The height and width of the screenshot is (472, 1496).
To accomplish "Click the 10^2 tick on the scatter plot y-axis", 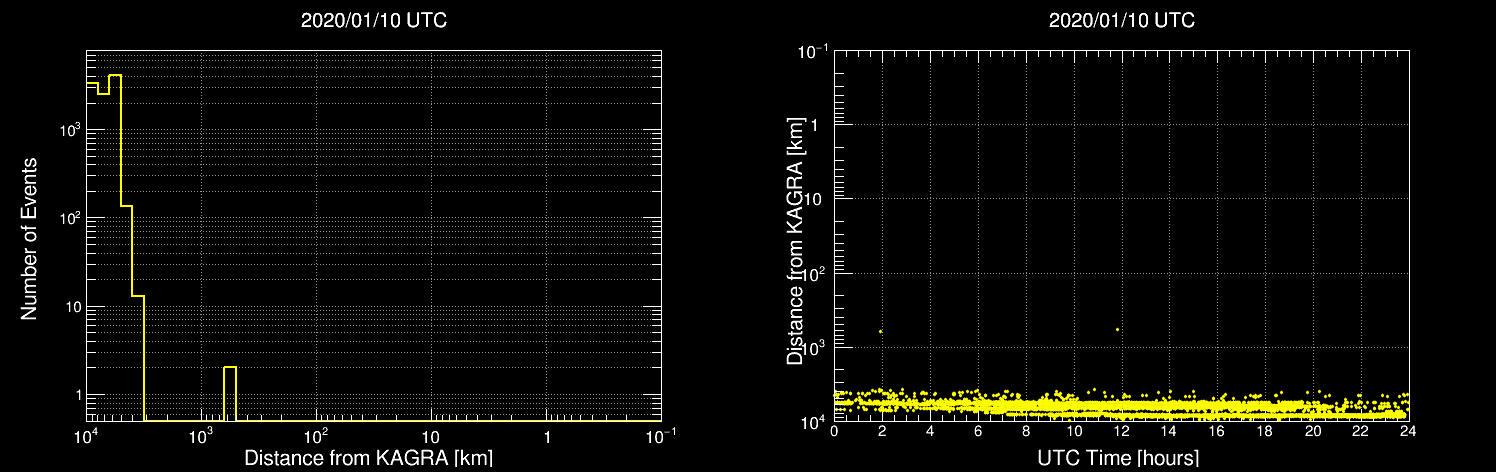I will tap(814, 272).
